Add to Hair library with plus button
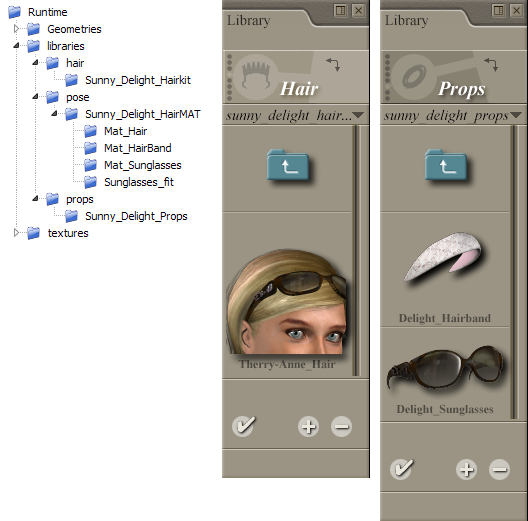 [x=308, y=427]
